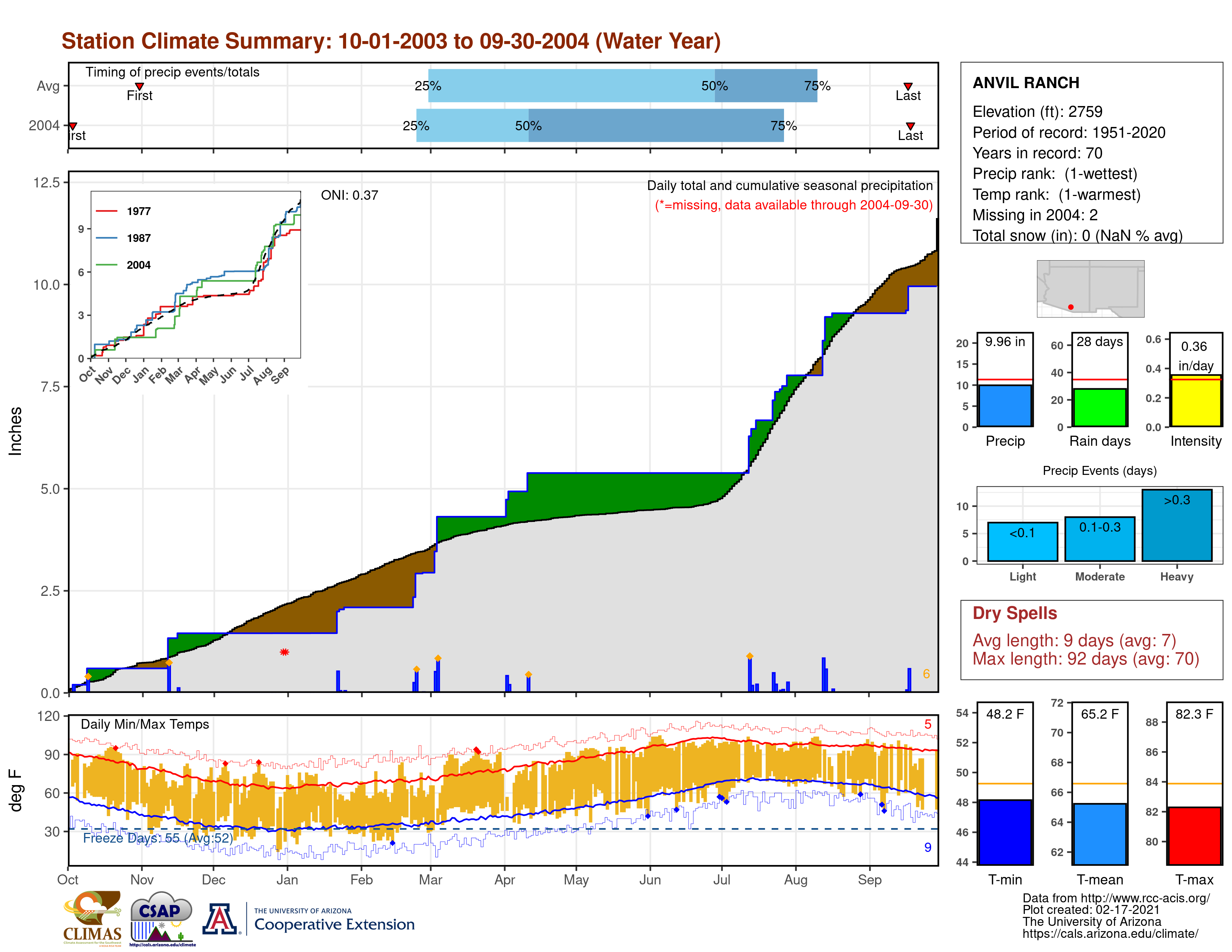Image resolution: width=1232 pixels, height=952 pixels.
Task: Click 'Missing in 2004: 2' text
Action: pos(1035,215)
